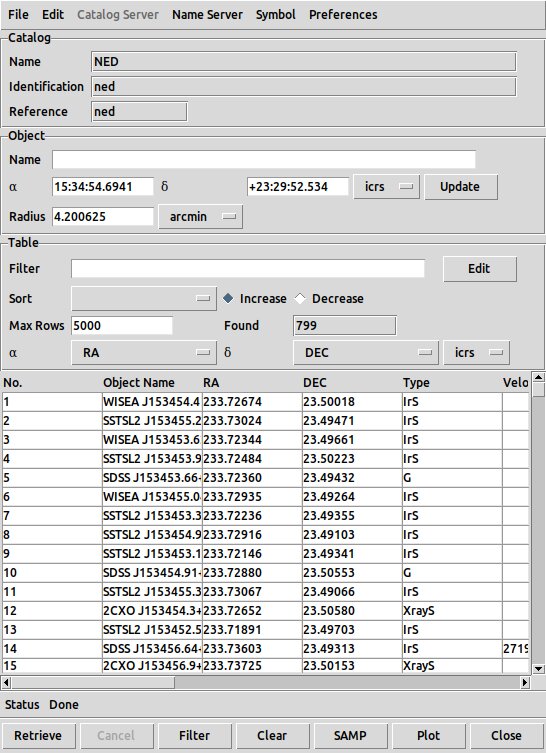
Task: Click the Catalog Name field NED
Action: coord(304,61)
